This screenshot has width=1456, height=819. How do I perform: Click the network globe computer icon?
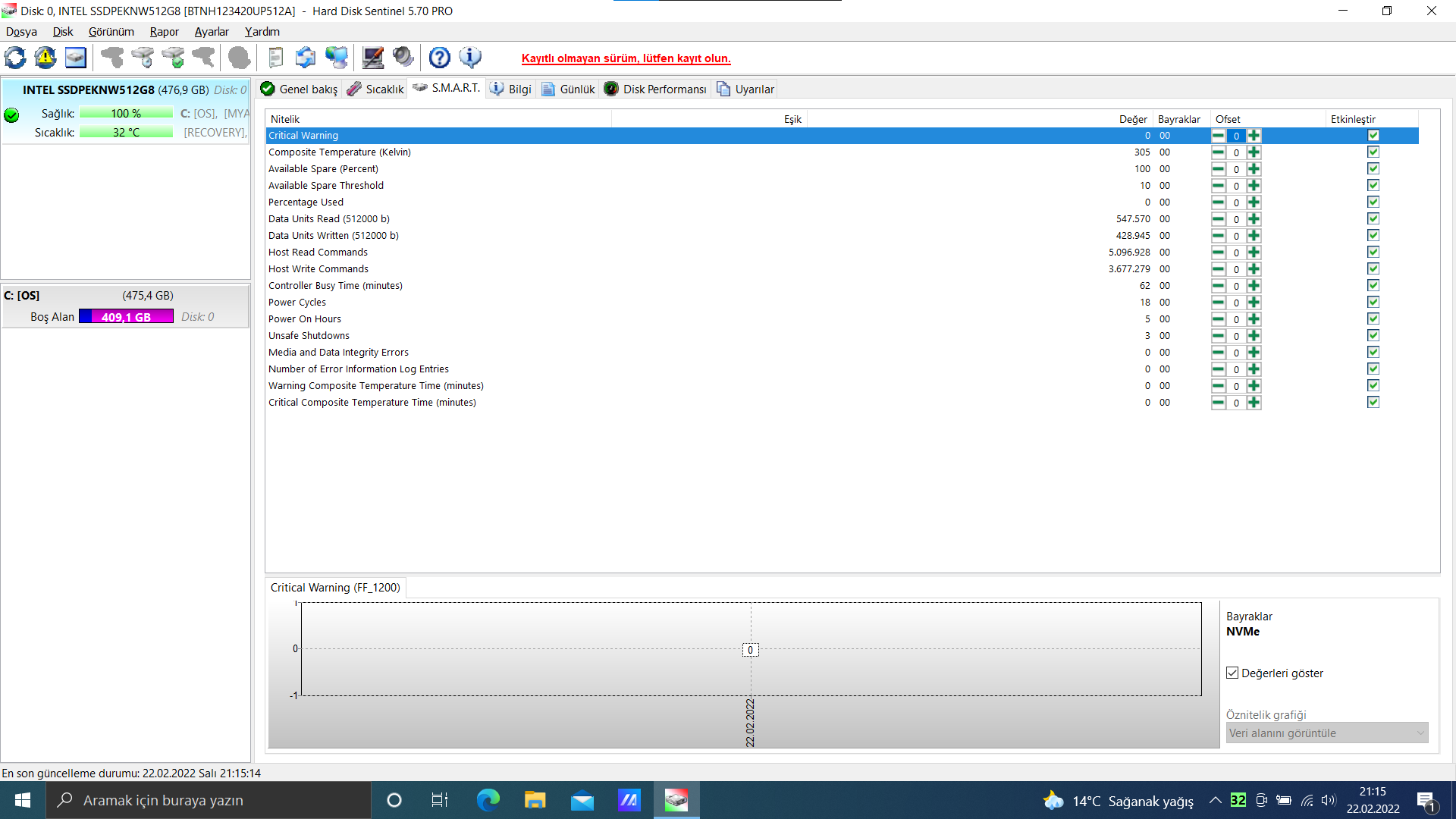336,58
